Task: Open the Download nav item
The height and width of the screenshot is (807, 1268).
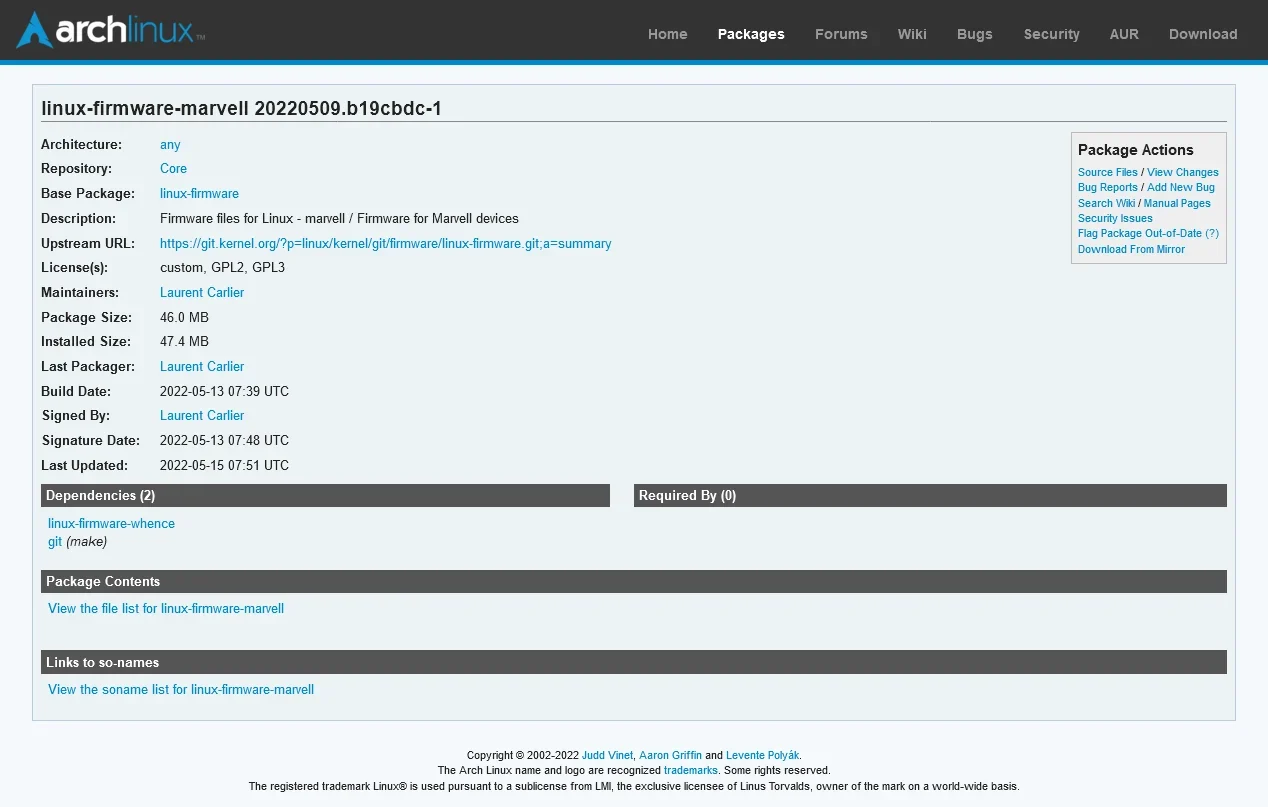Action: 1203,34
